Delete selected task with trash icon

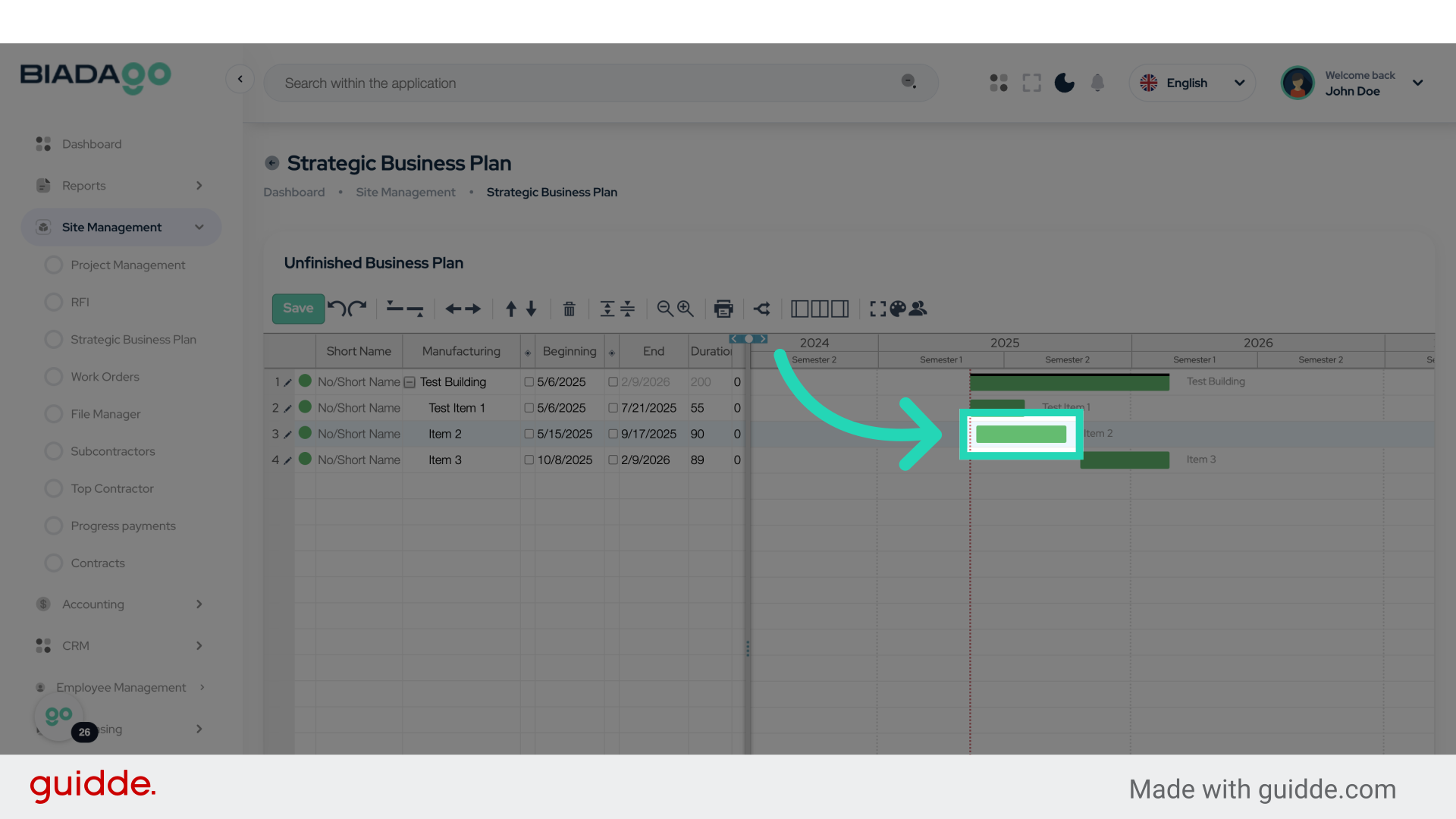(x=569, y=309)
